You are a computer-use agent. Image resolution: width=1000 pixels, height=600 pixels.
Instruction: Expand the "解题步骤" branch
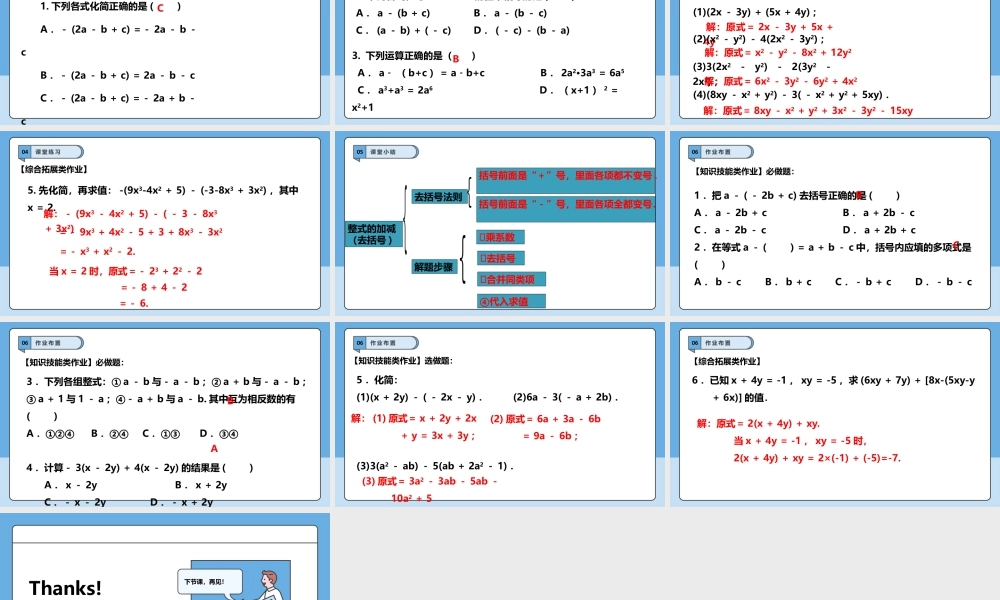click(435, 268)
